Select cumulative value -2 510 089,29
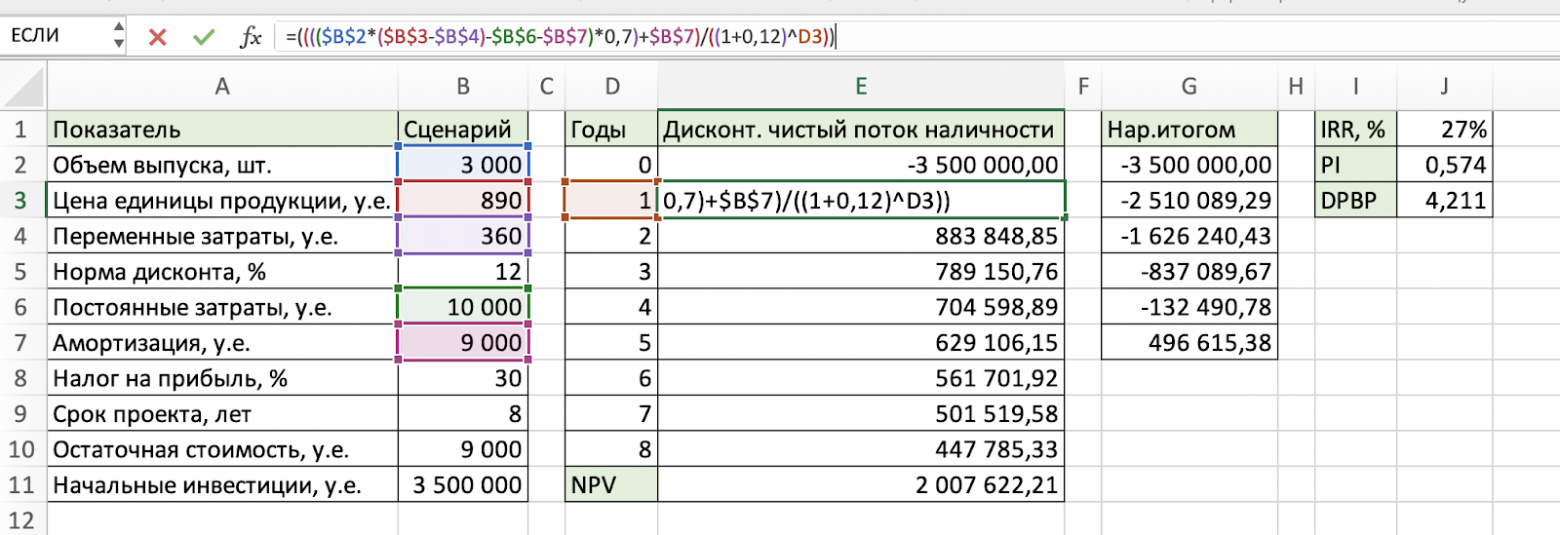Screen dimensions: 1560x535 click(x=1188, y=201)
